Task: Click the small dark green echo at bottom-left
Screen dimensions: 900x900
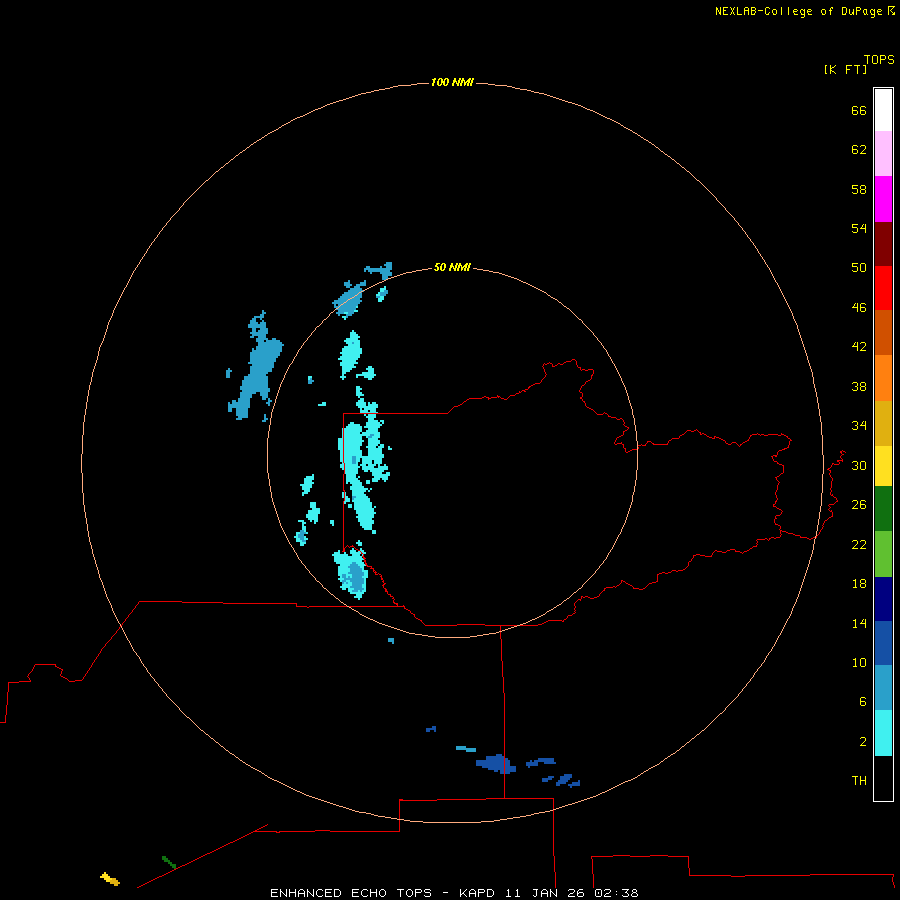Action: pyautogui.click(x=169, y=862)
